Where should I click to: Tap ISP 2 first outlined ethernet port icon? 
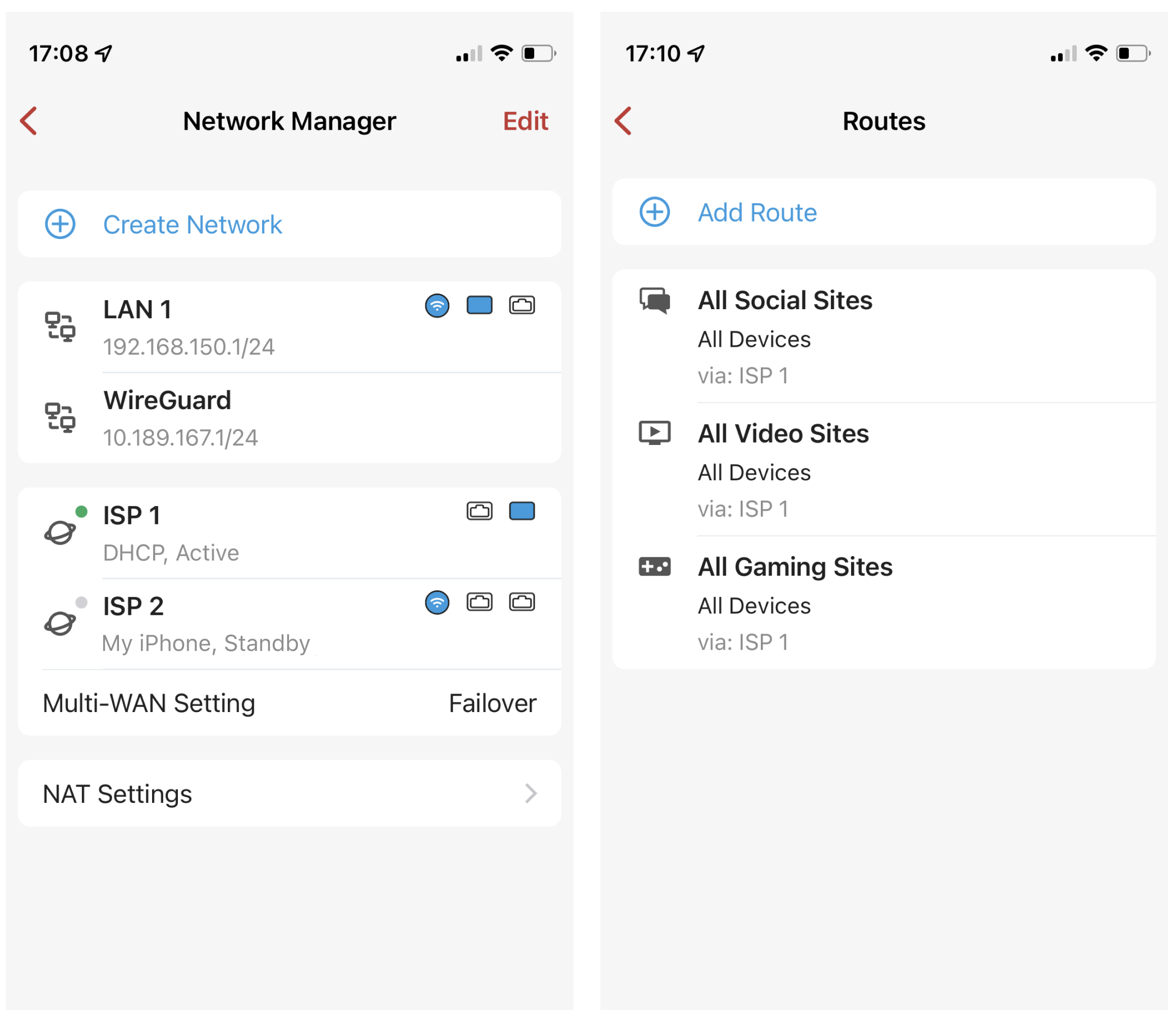(x=480, y=602)
